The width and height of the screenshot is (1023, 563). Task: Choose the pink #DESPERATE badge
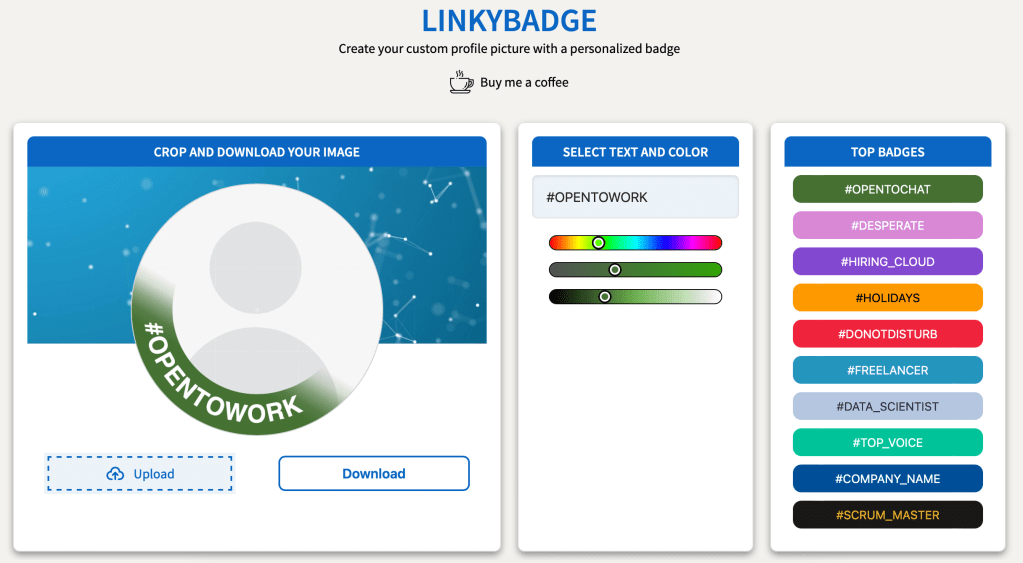tap(887, 225)
